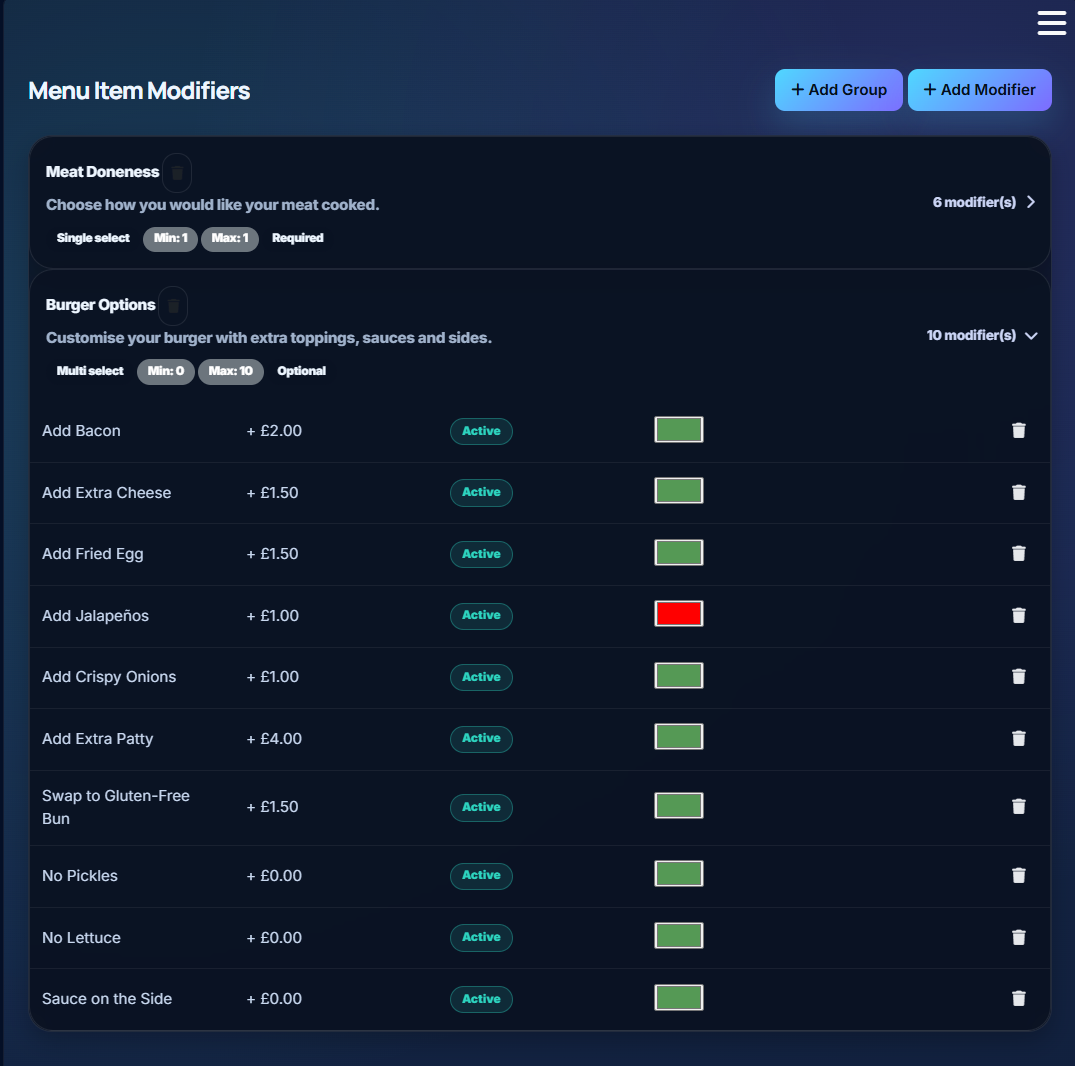Image resolution: width=1075 pixels, height=1066 pixels.
Task: Select the Add Jalapeños modifier name
Action: [x=95, y=616]
